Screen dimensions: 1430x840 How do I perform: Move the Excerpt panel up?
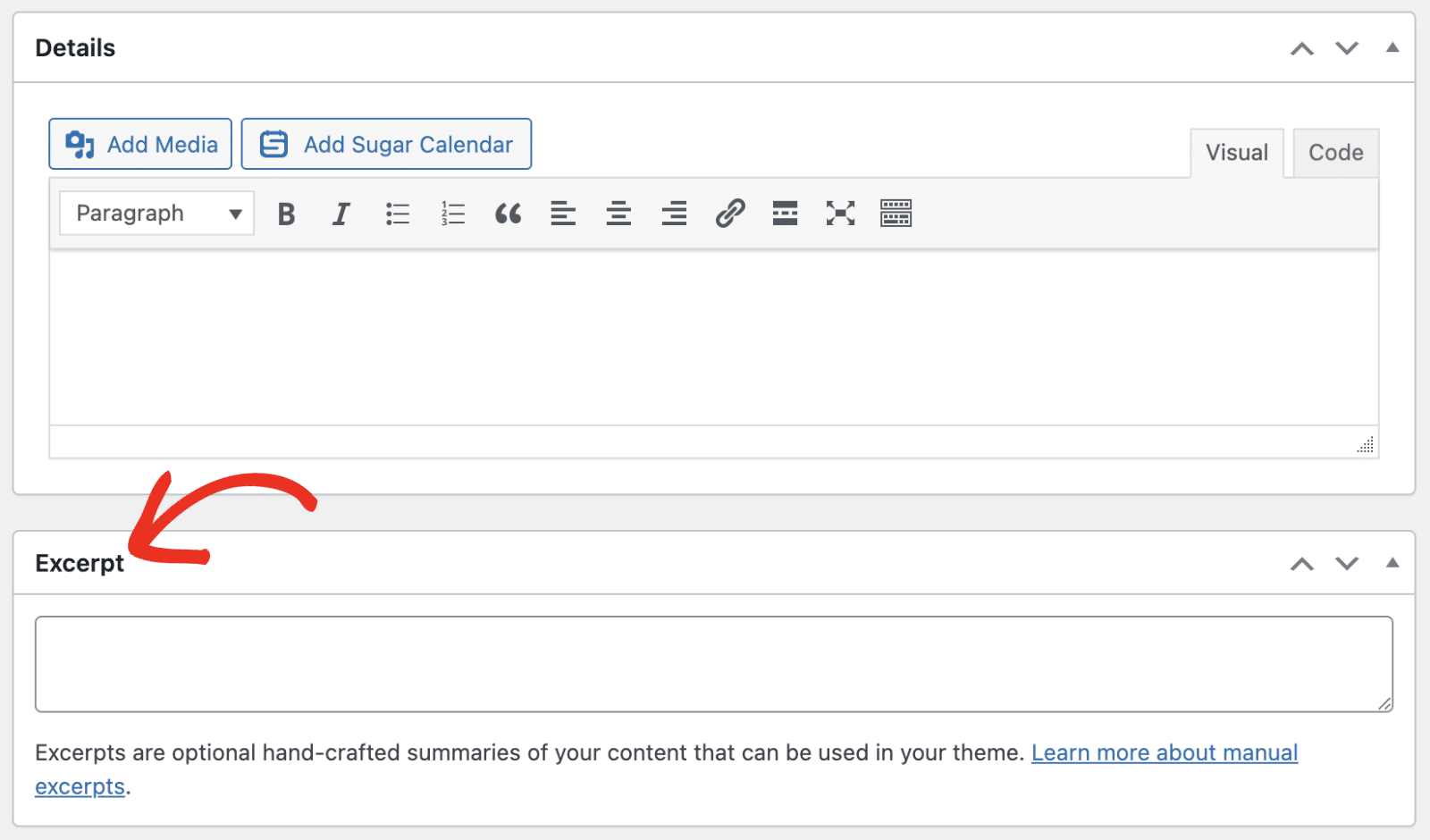pos(1302,564)
